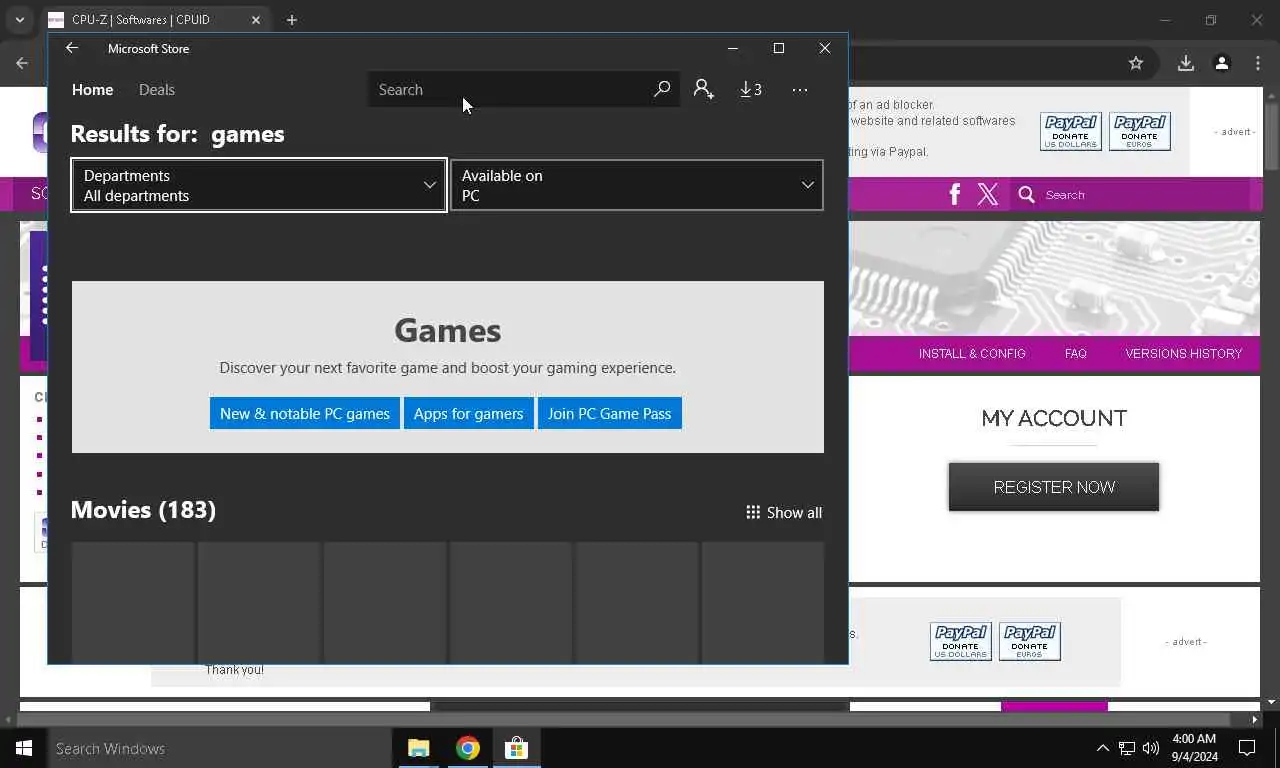This screenshot has width=1280, height=768.
Task: Open the Action Center notifications icon
Action: 1247,748
